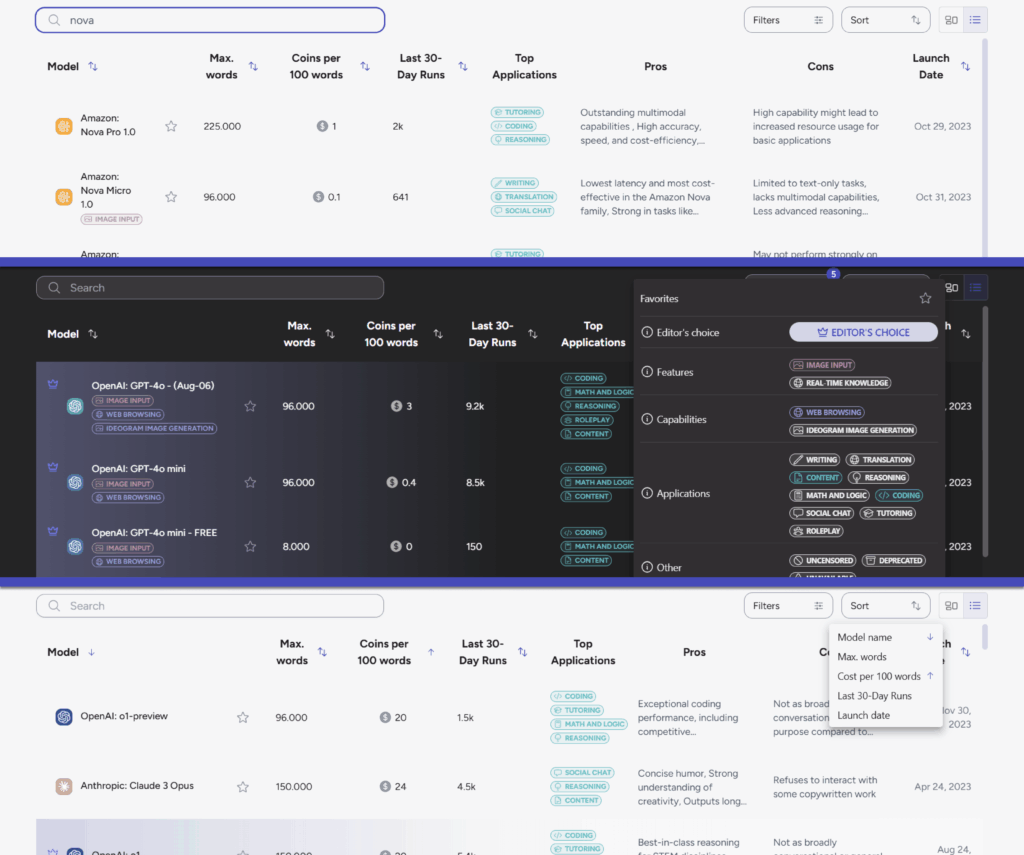Click the bottom panel Search field
The image size is (1024, 855).
(x=210, y=605)
